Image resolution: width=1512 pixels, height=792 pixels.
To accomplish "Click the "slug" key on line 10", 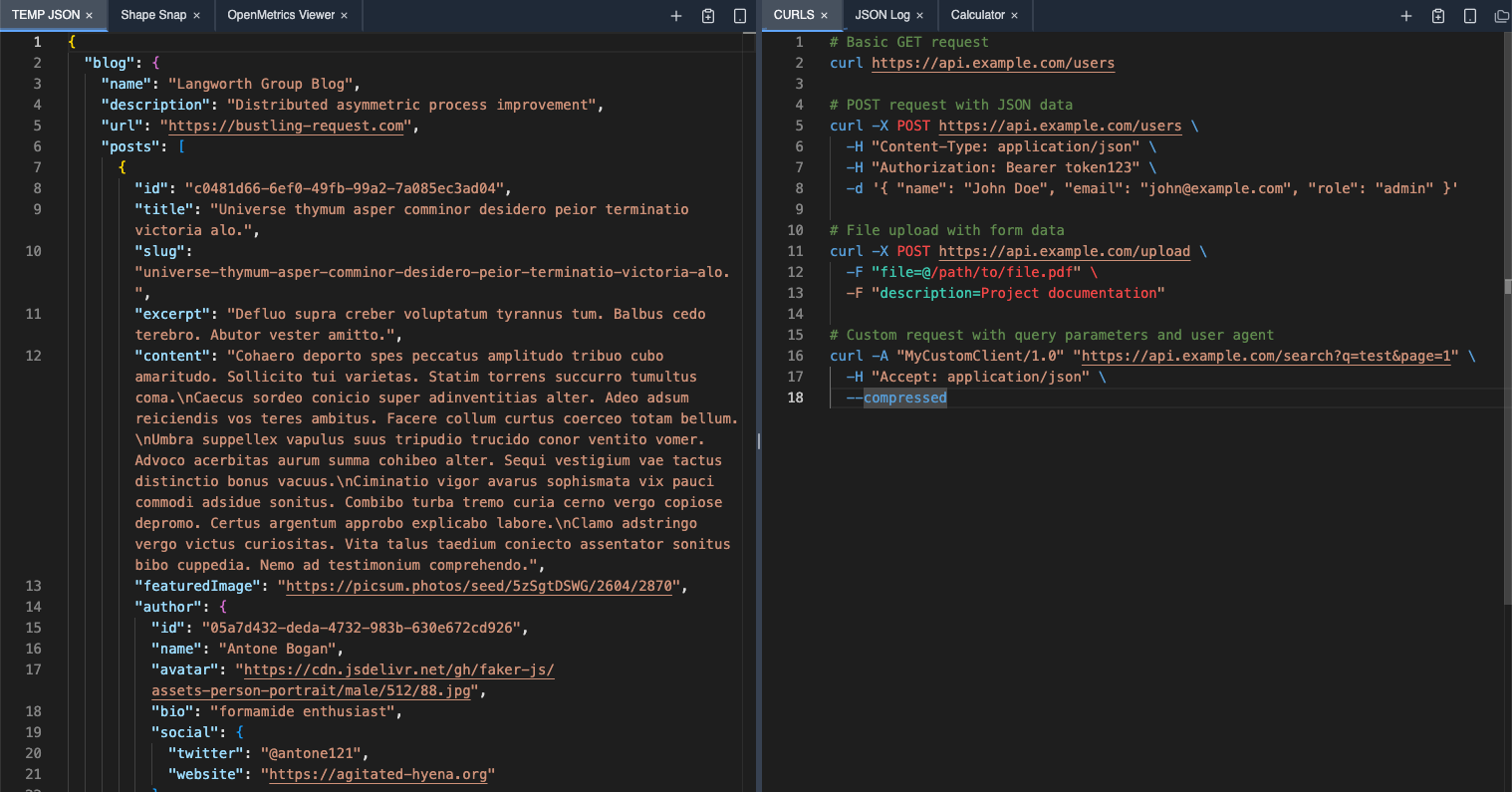I will [159, 251].
